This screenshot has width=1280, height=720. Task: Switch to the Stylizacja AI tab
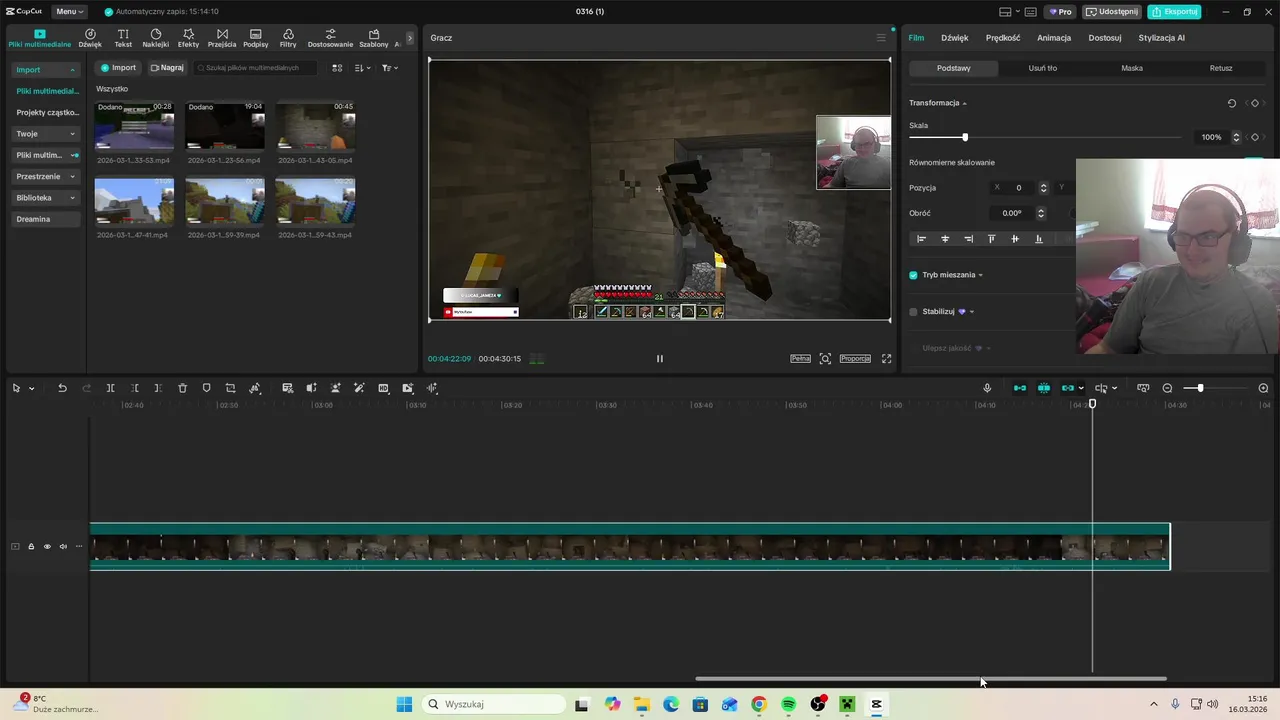[1161, 38]
